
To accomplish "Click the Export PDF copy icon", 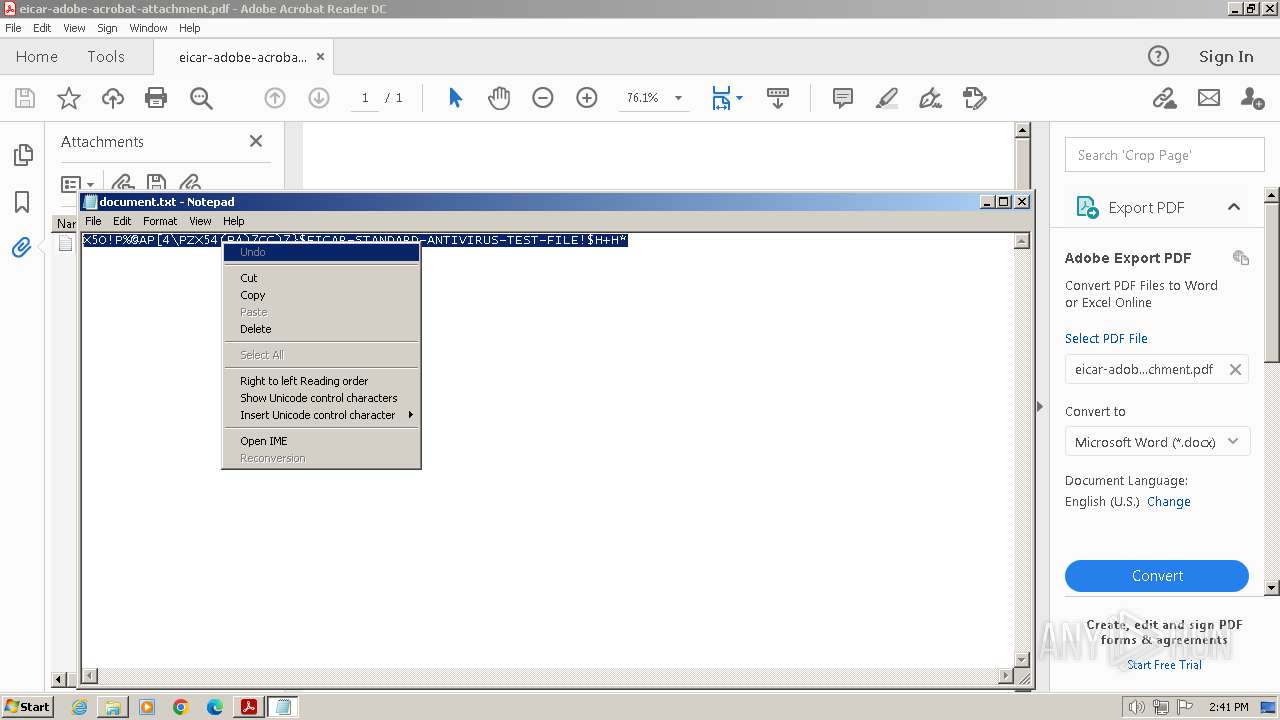I will pyautogui.click(x=1241, y=258).
